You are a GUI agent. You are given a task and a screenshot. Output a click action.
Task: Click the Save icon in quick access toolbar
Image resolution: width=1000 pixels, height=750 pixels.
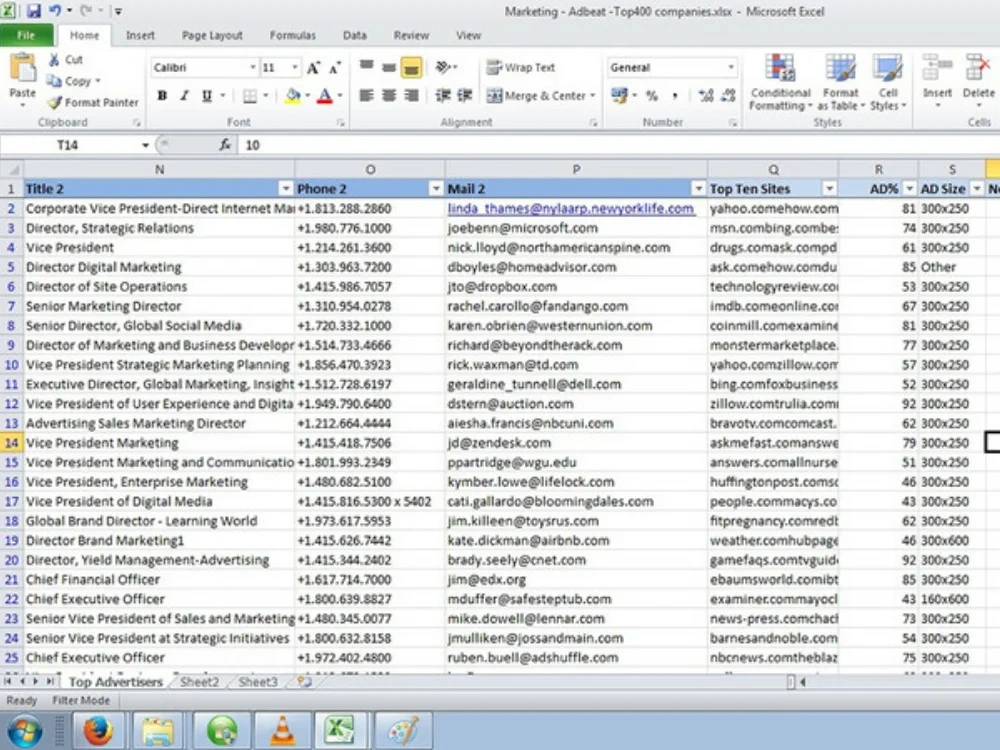click(33, 11)
